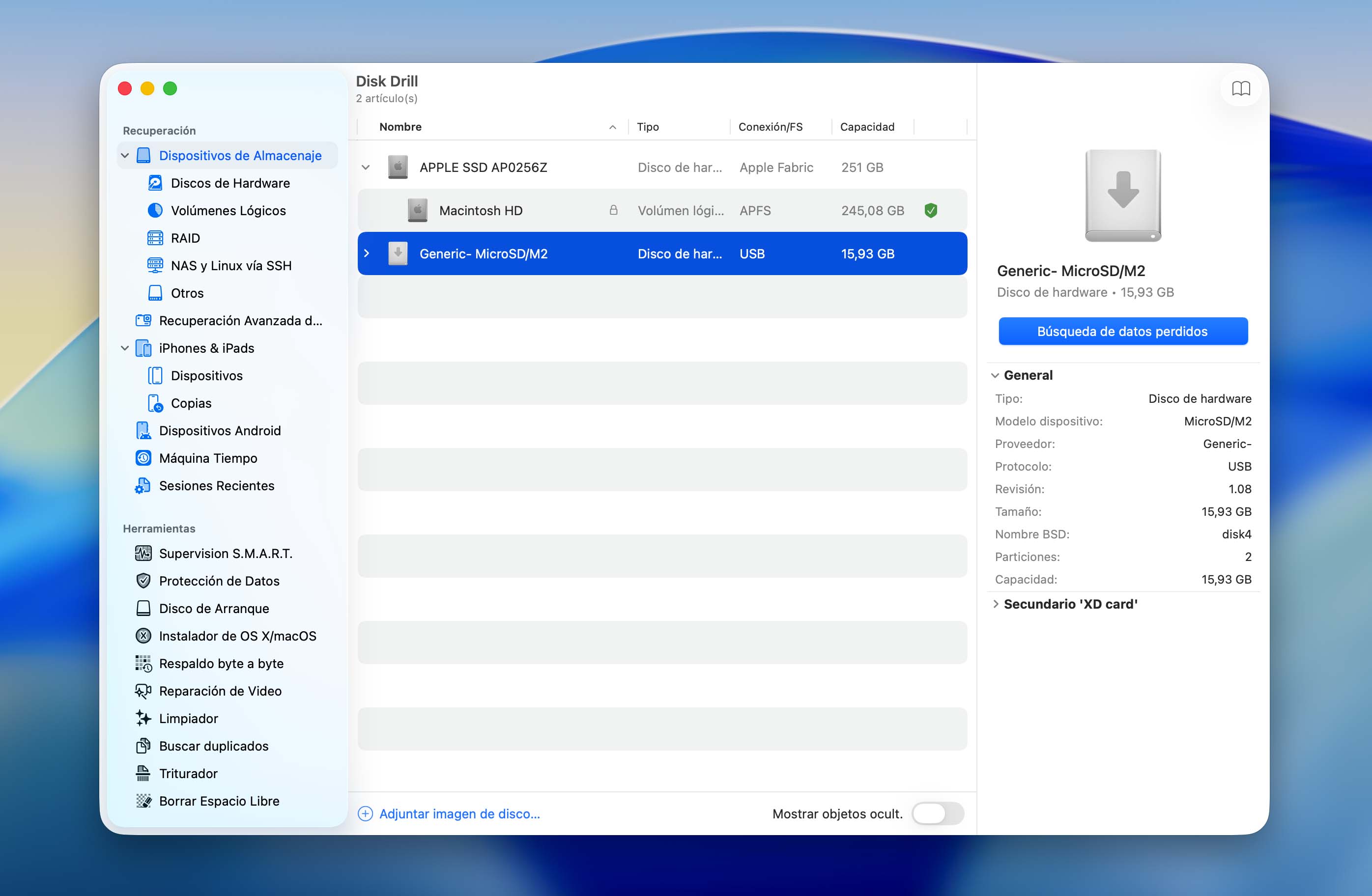This screenshot has height=896, width=1372.
Task: Open the help book icon
Action: coord(1241,88)
